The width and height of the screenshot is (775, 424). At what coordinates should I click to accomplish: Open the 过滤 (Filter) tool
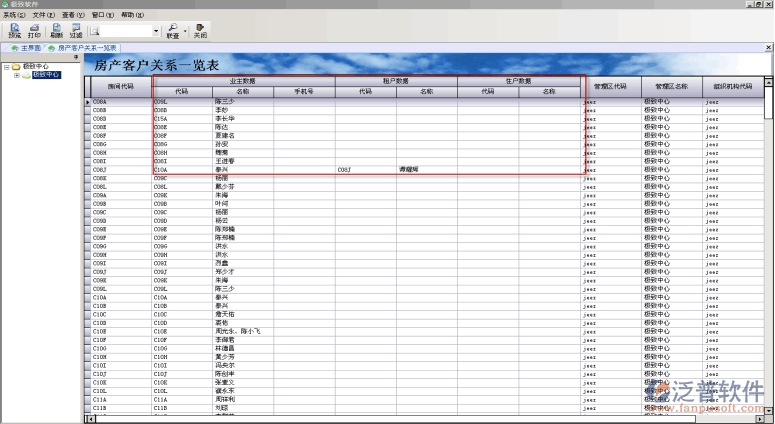[76, 30]
